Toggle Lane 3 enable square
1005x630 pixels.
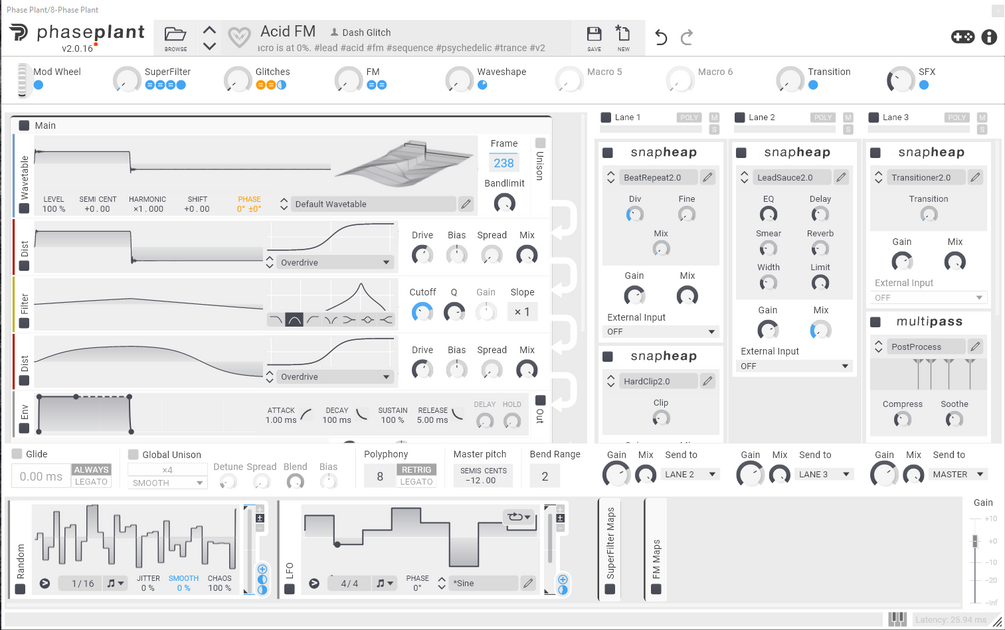pos(874,117)
